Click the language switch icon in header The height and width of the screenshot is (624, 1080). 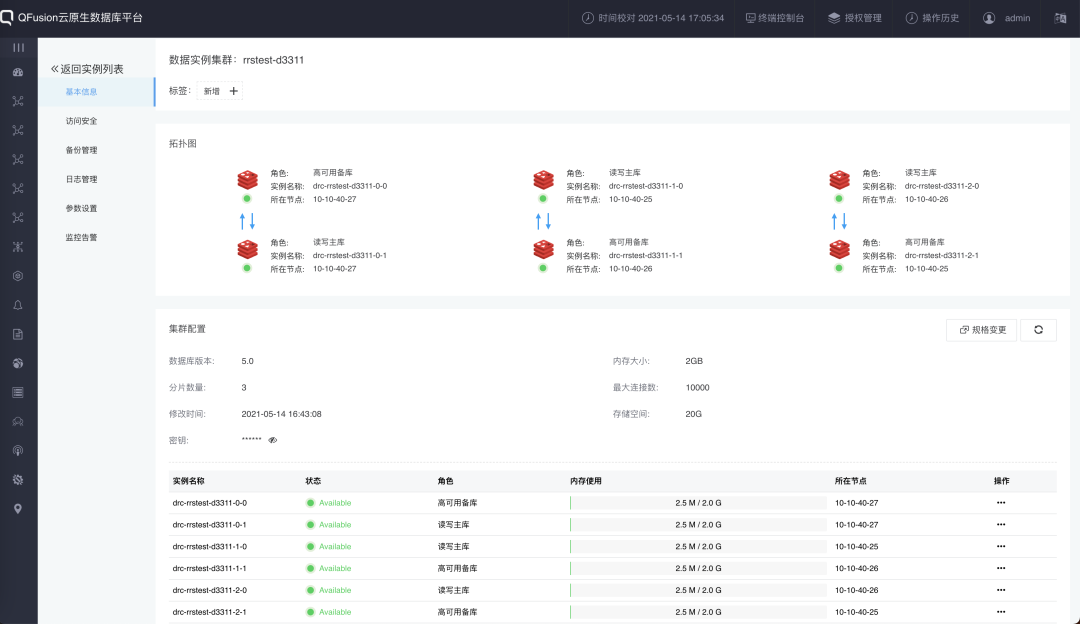[1060, 18]
